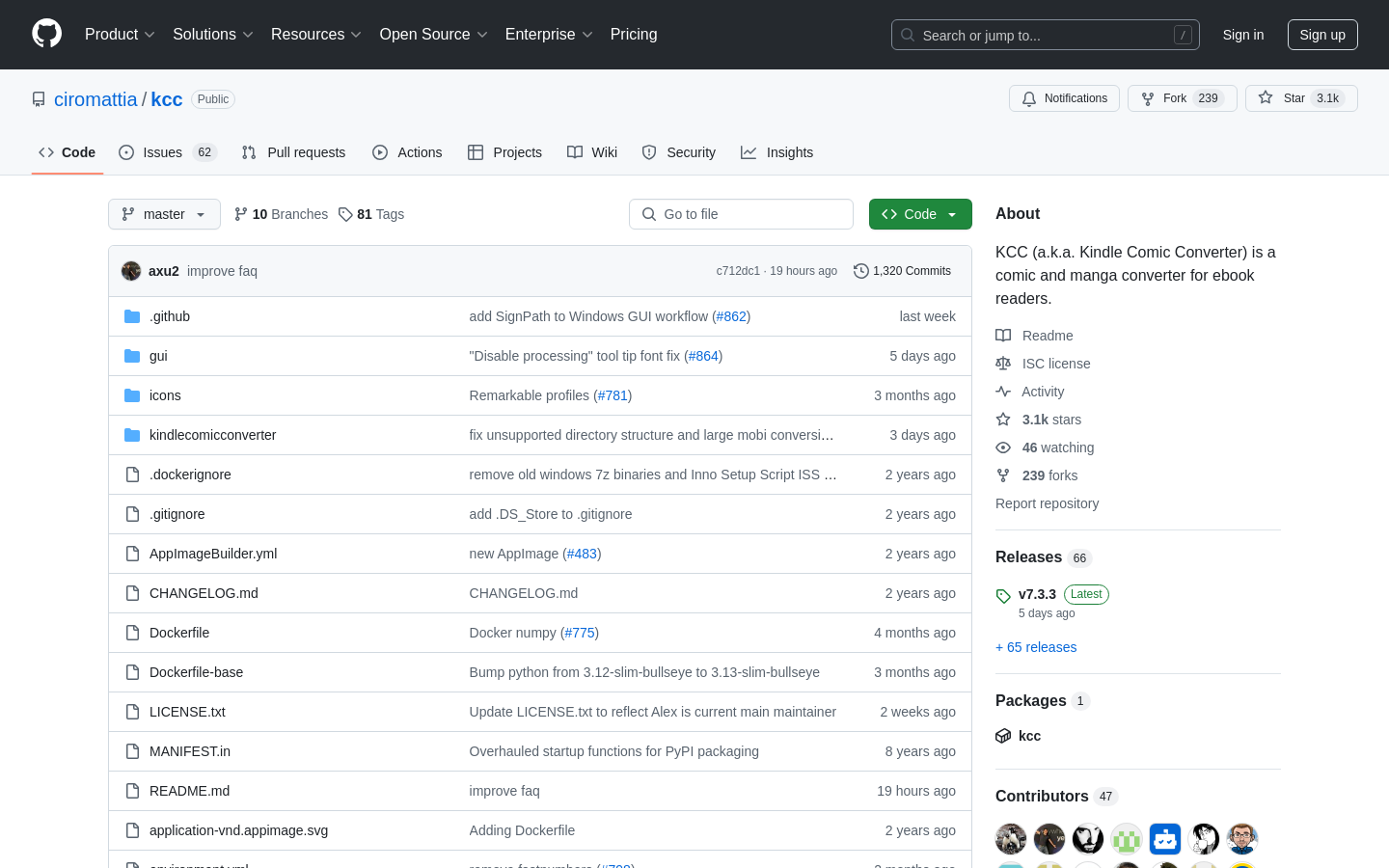Screen dimensions: 1389x868
Task: Click the Dockerfile file icon
Action: point(132,633)
